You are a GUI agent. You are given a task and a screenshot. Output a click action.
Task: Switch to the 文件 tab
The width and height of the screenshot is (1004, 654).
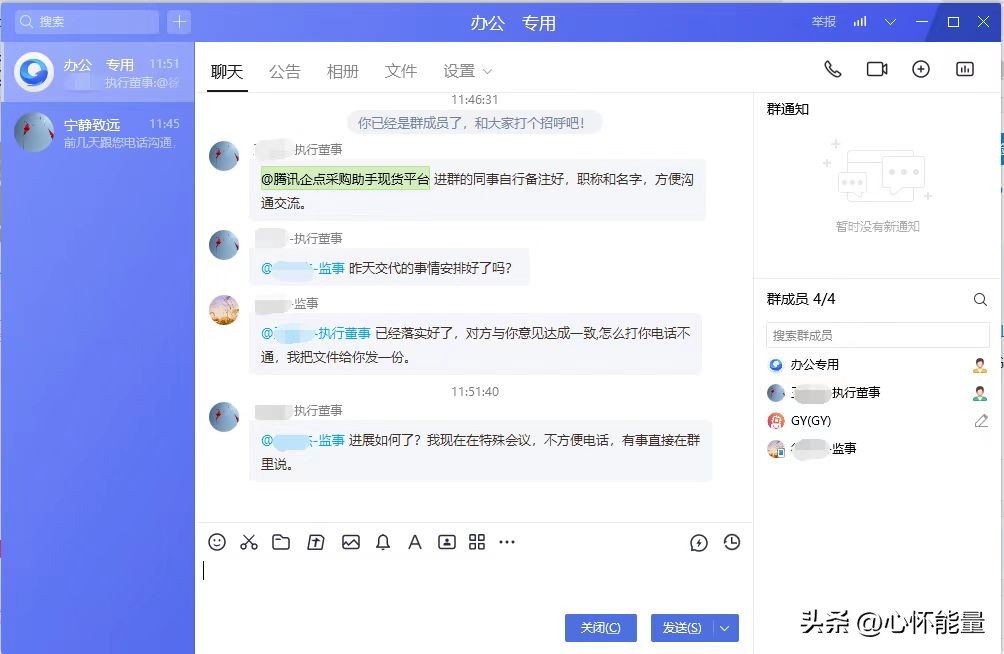pyautogui.click(x=400, y=71)
